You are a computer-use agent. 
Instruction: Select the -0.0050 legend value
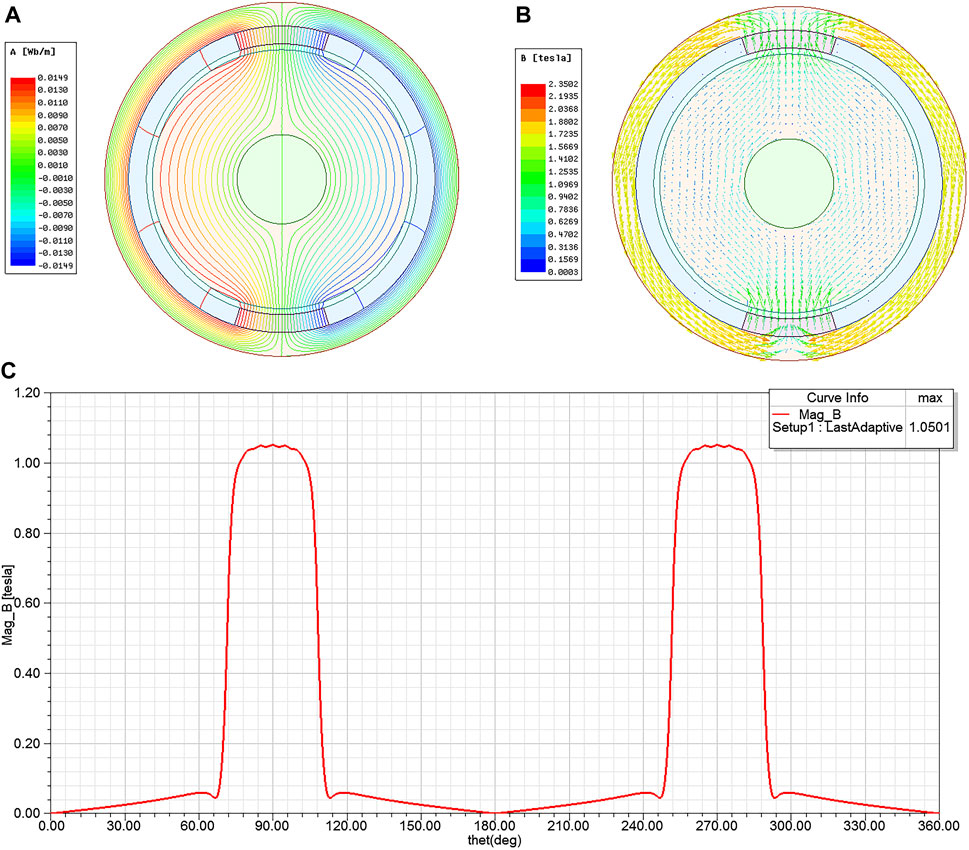tap(55, 203)
